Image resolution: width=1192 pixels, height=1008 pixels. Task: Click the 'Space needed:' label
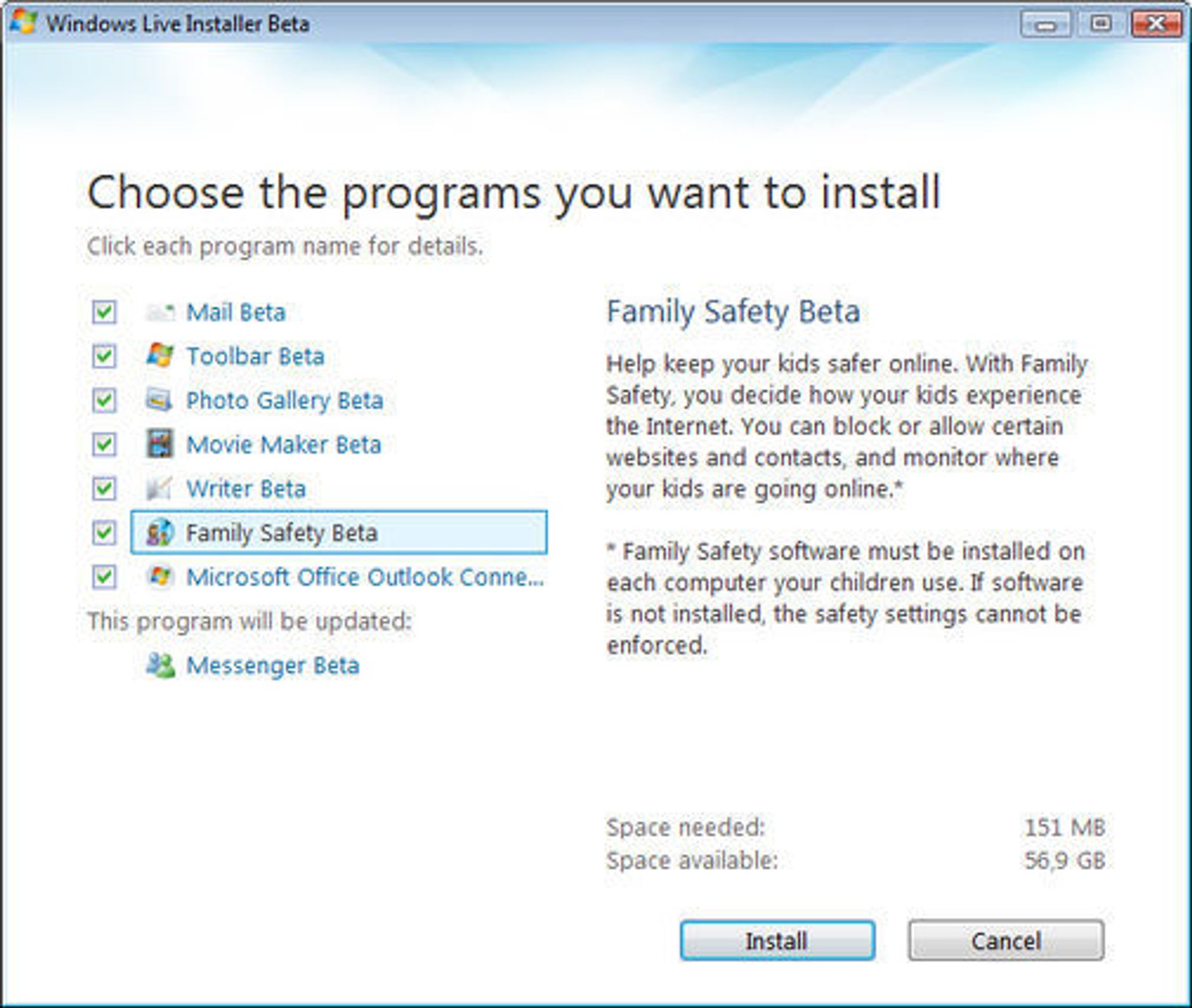(685, 827)
